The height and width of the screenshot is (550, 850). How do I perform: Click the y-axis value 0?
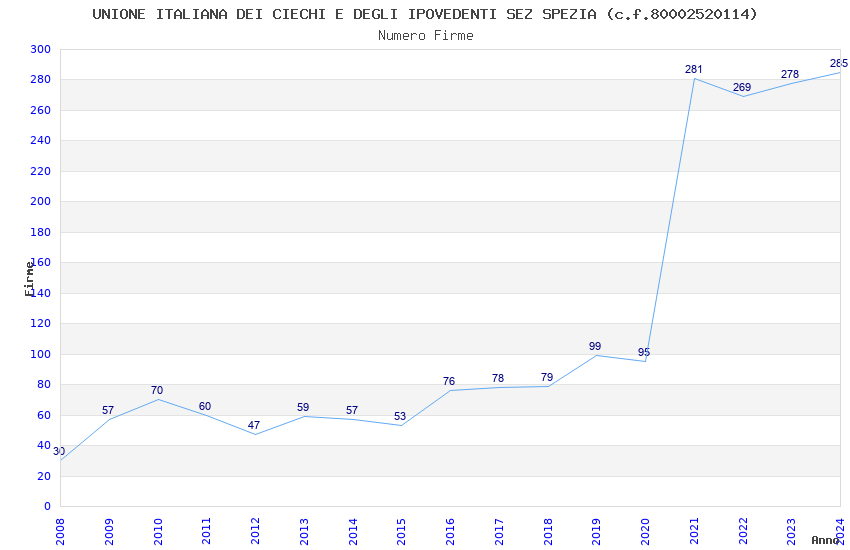[x=48, y=507]
